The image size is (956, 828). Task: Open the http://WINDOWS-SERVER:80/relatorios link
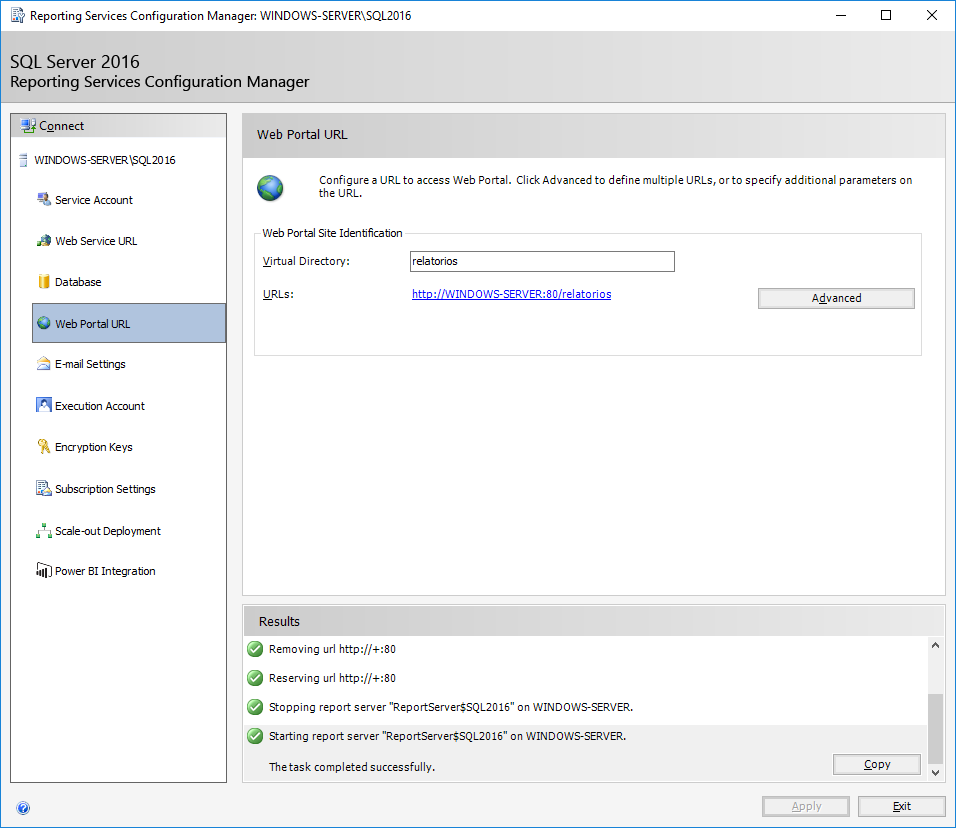(x=512, y=294)
